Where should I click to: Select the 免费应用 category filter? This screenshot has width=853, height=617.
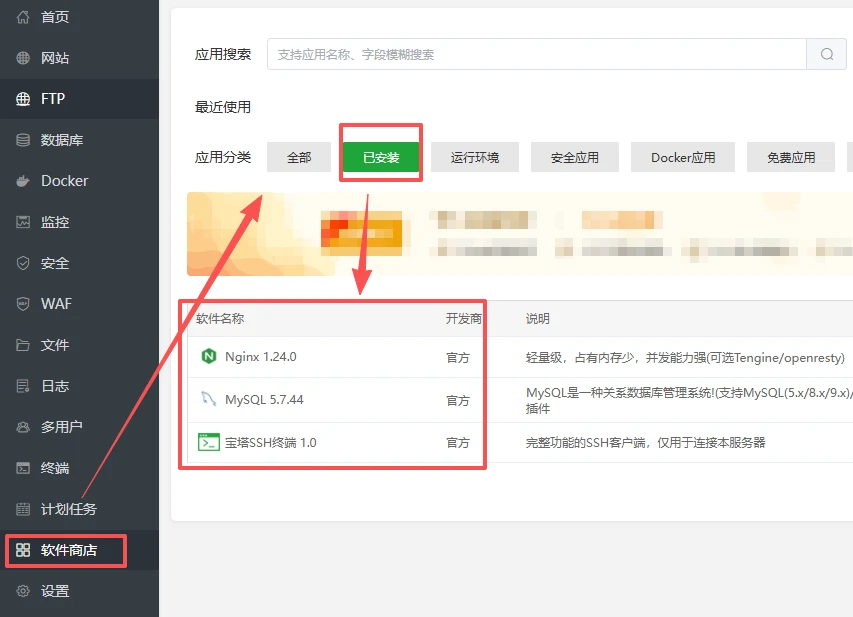[x=791, y=157]
